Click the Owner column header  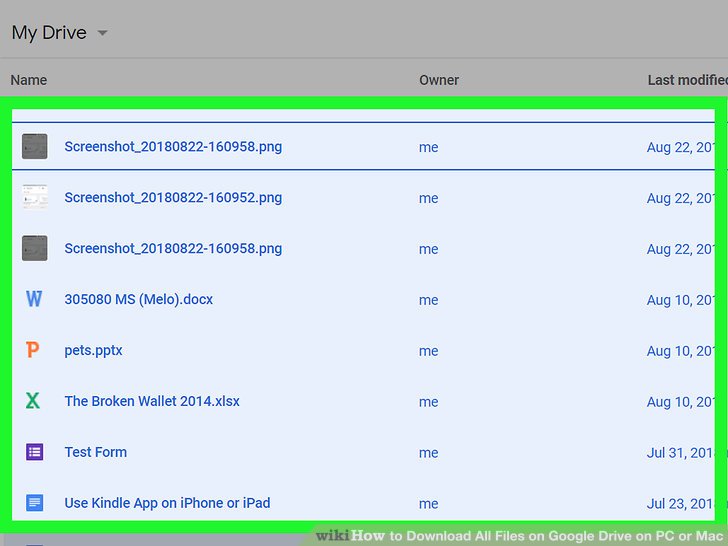pyautogui.click(x=439, y=80)
